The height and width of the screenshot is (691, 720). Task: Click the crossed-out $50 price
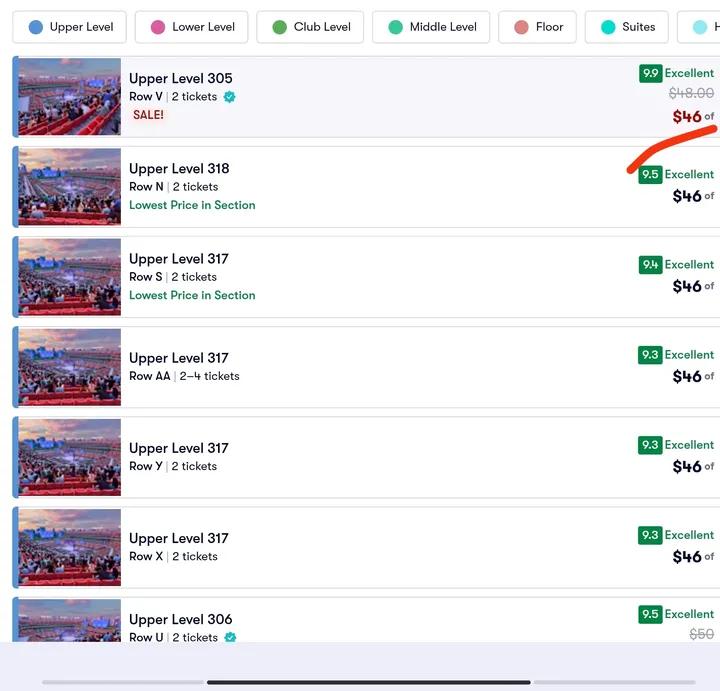click(x=702, y=635)
